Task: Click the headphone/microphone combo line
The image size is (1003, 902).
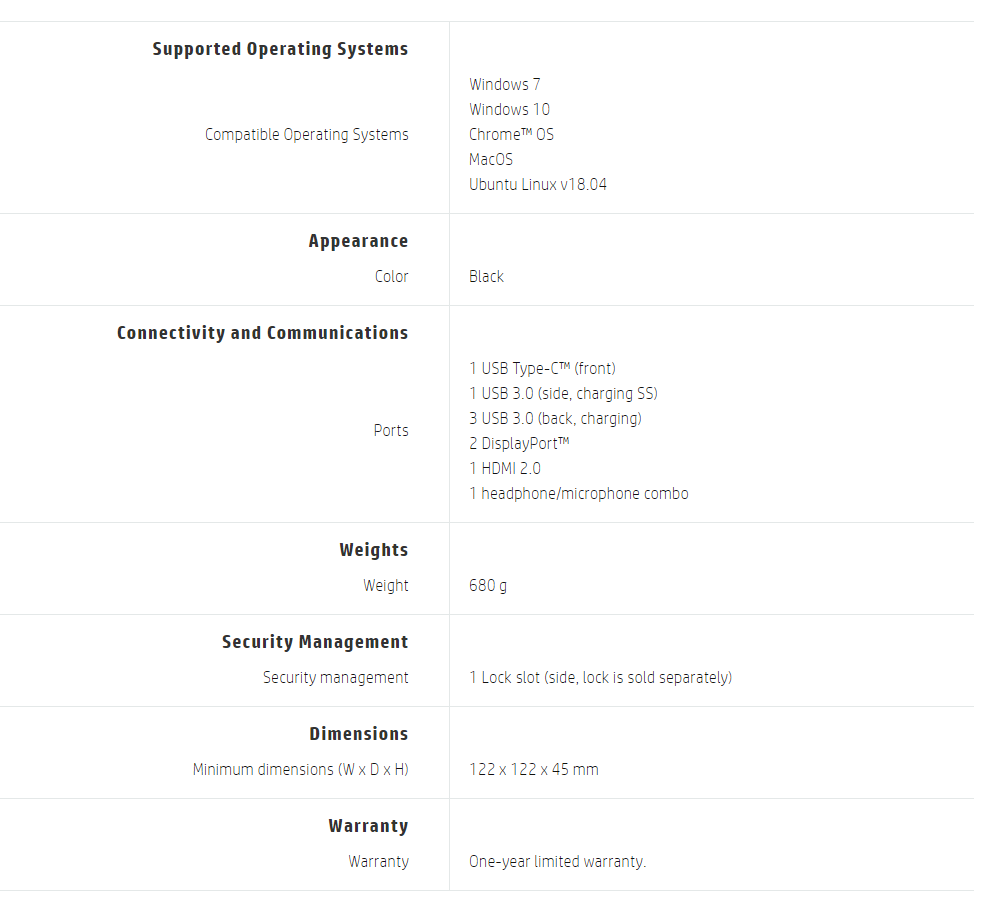Action: (578, 493)
